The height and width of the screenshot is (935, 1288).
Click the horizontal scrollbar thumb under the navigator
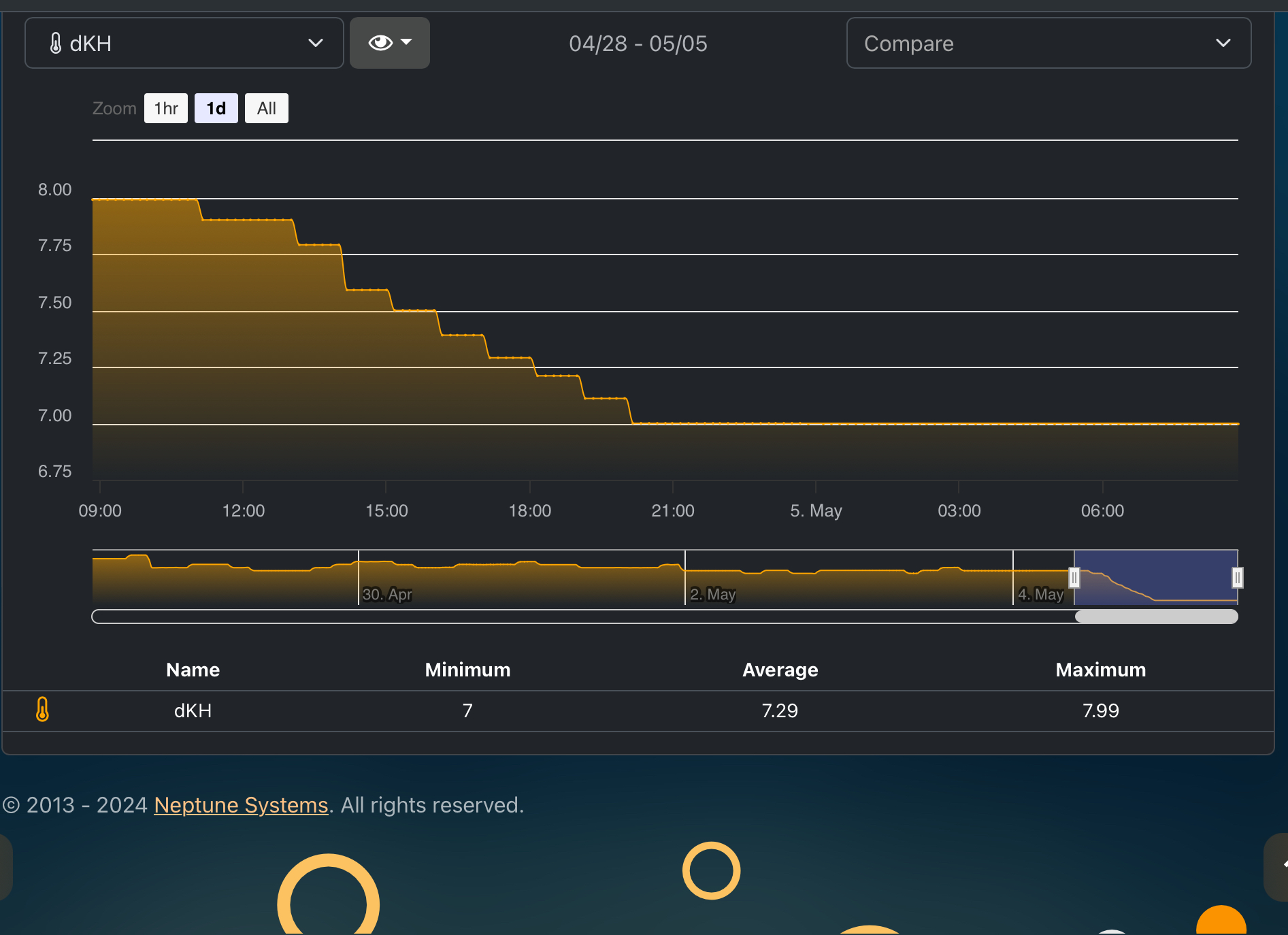point(1156,617)
